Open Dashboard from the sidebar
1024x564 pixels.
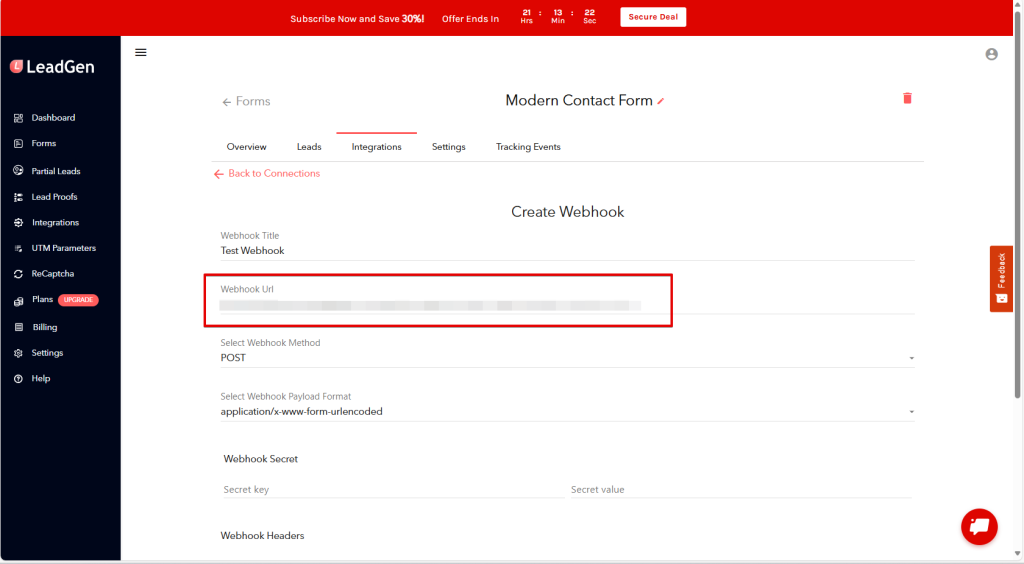pos(53,118)
